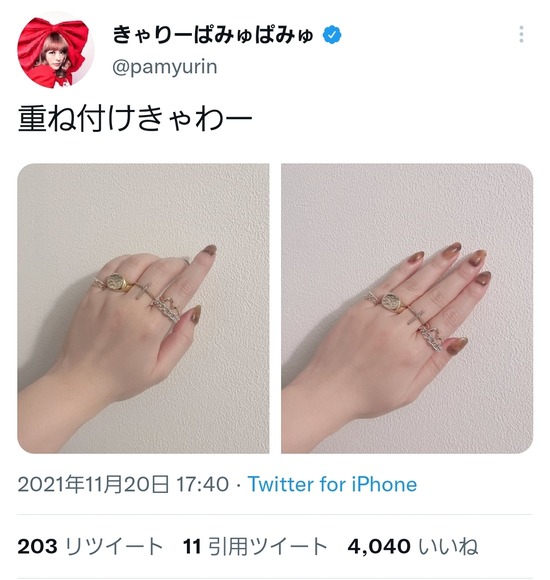Open the Twitter for iPhone source link
Image resolution: width=550 pixels, height=580 pixels.
point(332,484)
